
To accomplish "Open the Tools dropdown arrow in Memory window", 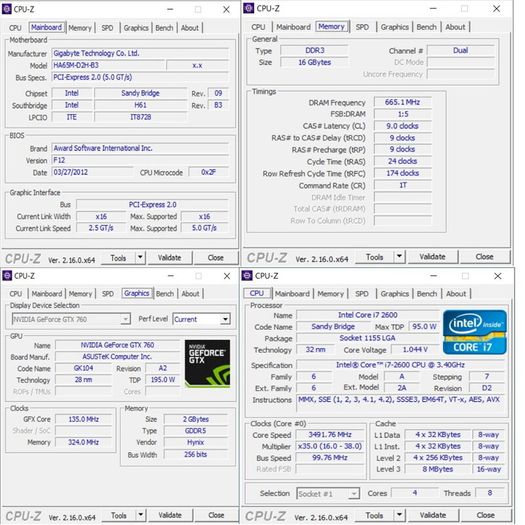I will tap(399, 256).
